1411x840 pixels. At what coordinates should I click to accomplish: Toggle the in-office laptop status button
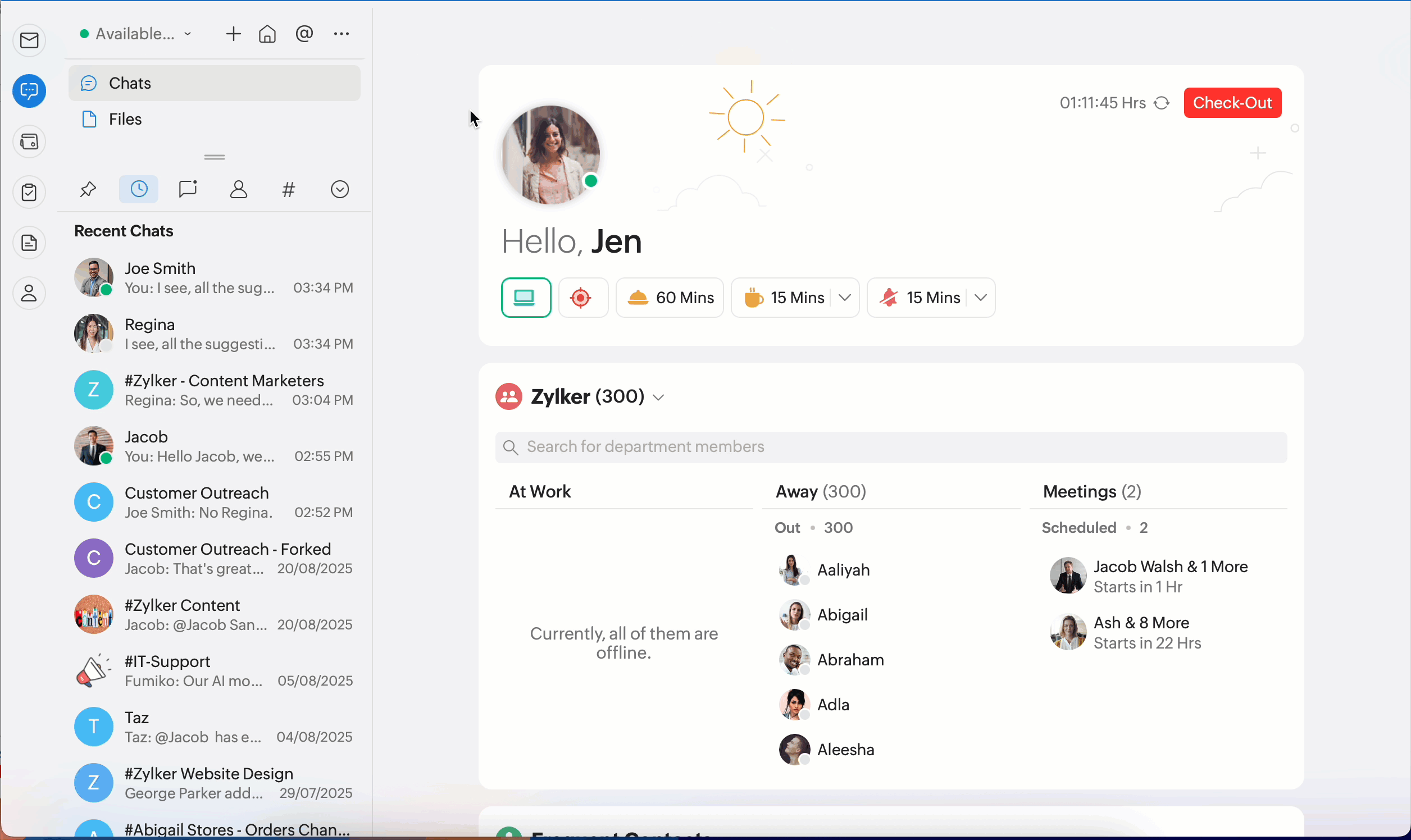pos(525,298)
